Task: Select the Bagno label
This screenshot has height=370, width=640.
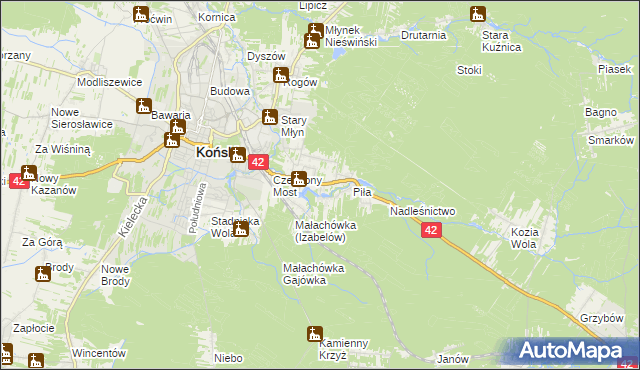Action: pos(601,112)
